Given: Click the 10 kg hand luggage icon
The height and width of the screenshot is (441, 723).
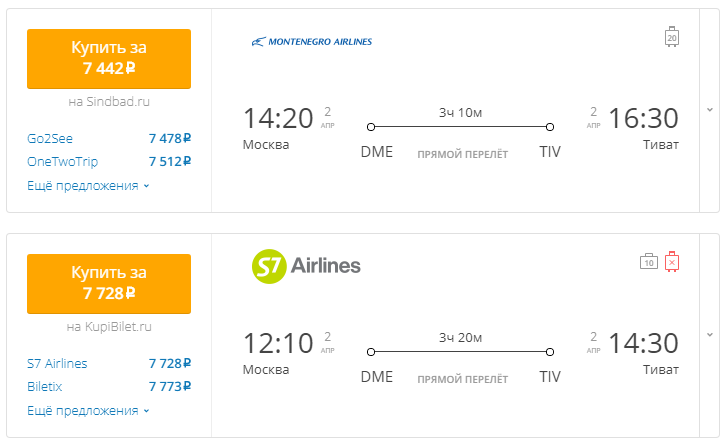Looking at the screenshot, I should (649, 262).
